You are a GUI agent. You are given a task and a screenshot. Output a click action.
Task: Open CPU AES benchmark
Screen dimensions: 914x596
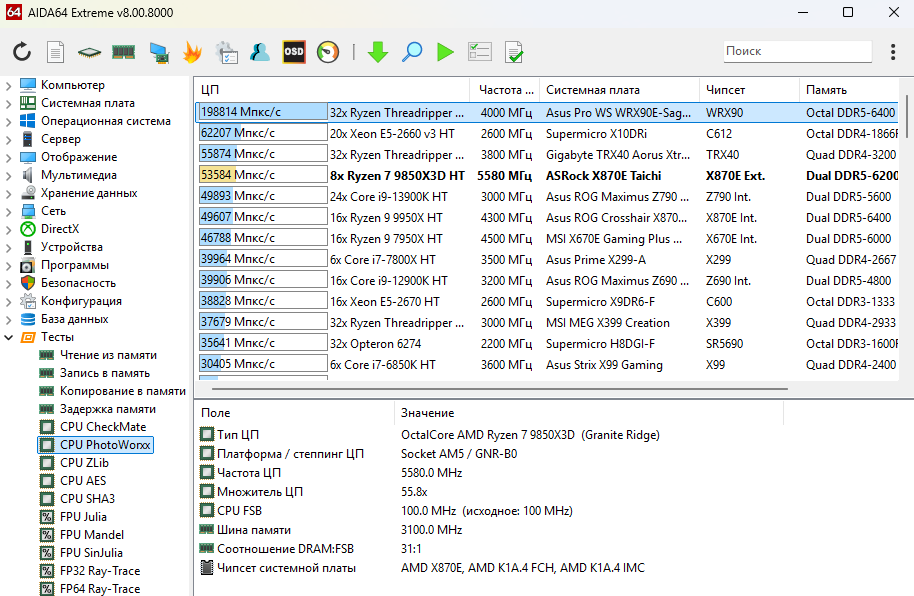tap(83, 481)
